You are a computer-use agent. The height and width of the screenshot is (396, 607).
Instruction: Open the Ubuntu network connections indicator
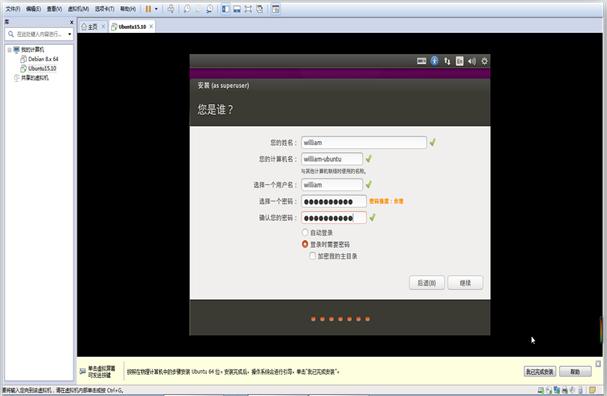click(447, 61)
